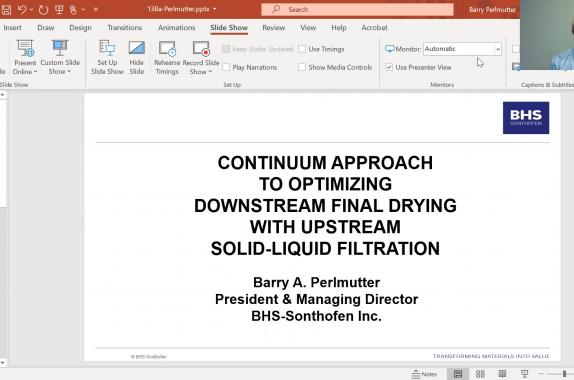Open Custom Slide Show menu

pyautogui.click(x=60, y=57)
